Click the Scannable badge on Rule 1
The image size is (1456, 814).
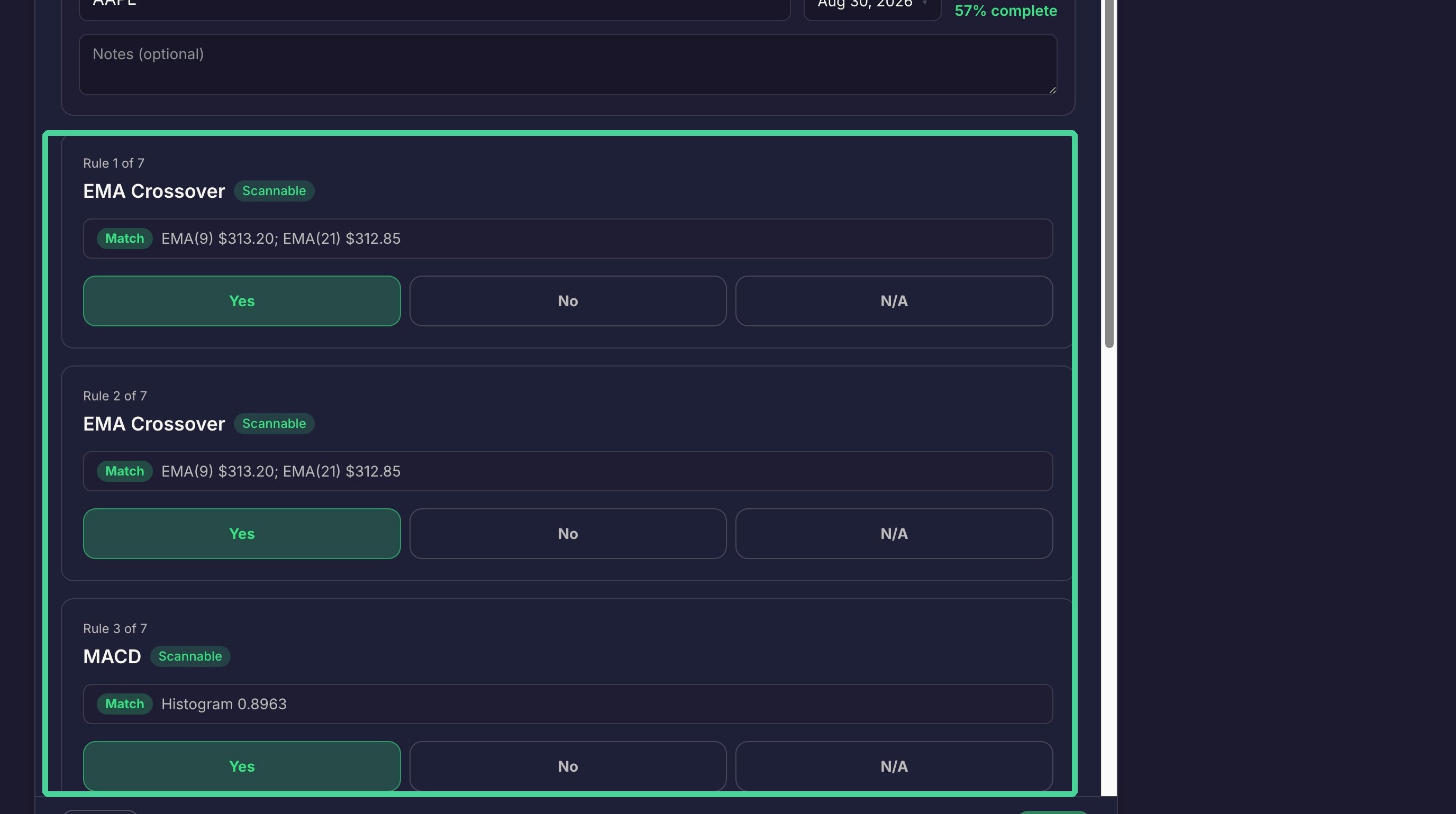[x=274, y=191]
